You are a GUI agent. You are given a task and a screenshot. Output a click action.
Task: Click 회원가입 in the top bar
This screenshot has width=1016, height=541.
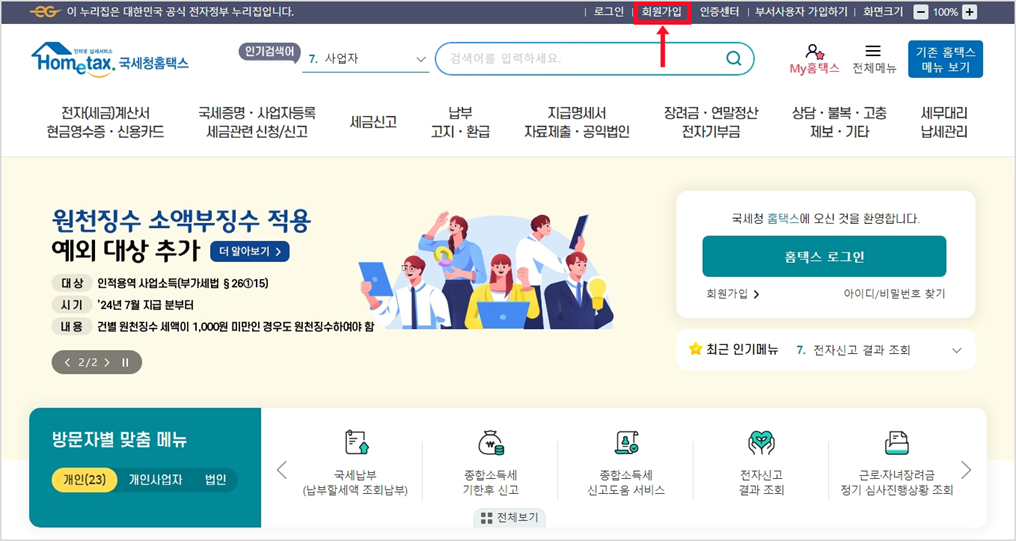pos(662,12)
